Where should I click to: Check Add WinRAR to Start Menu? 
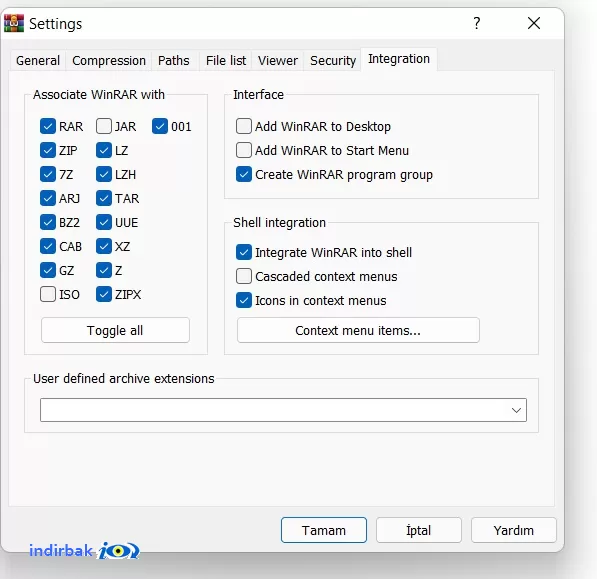(x=244, y=150)
